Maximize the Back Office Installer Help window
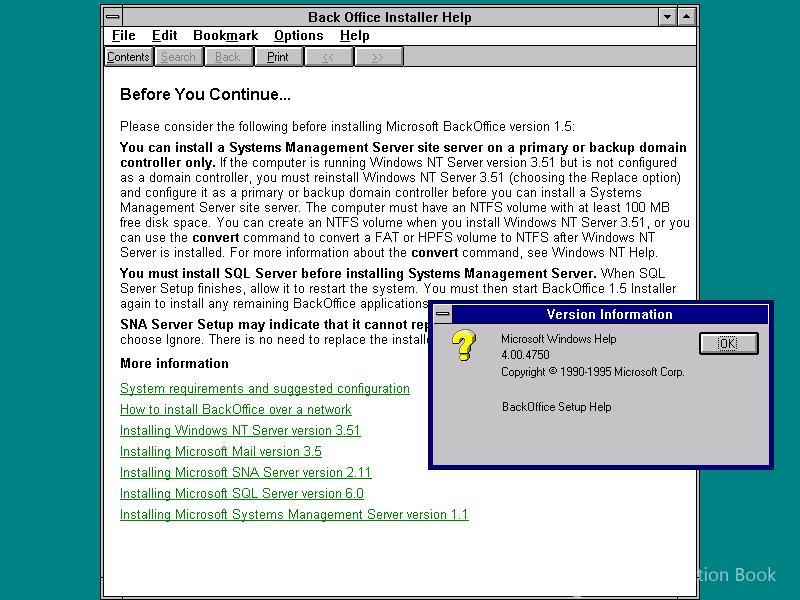This screenshot has width=800, height=600. [687, 17]
